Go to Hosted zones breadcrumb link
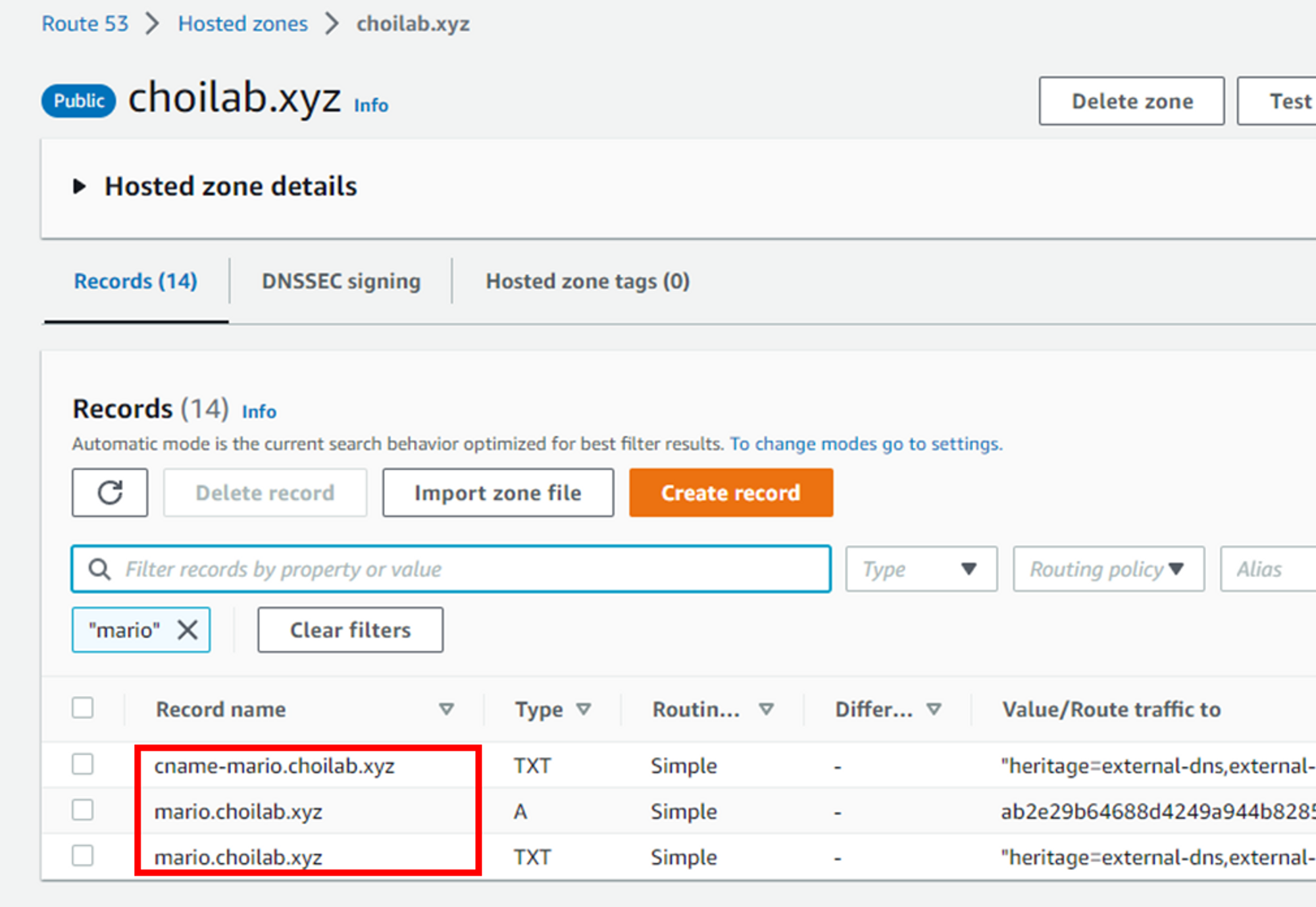This screenshot has width=1316, height=907. pyautogui.click(x=243, y=24)
